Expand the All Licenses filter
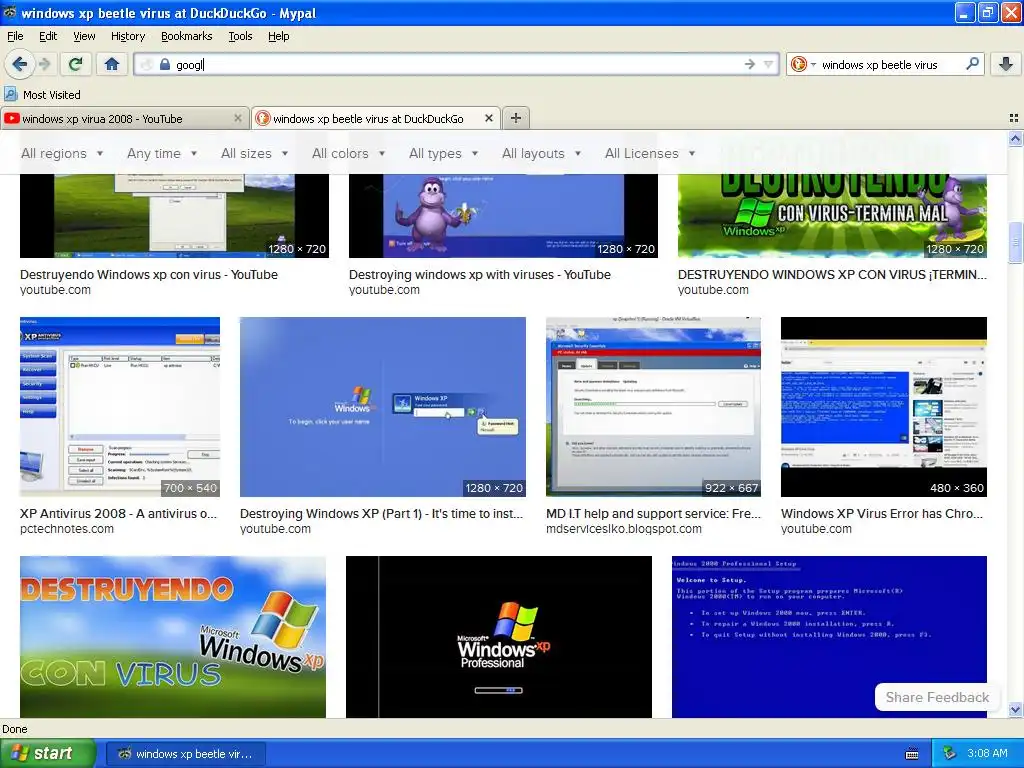 pyautogui.click(x=650, y=153)
